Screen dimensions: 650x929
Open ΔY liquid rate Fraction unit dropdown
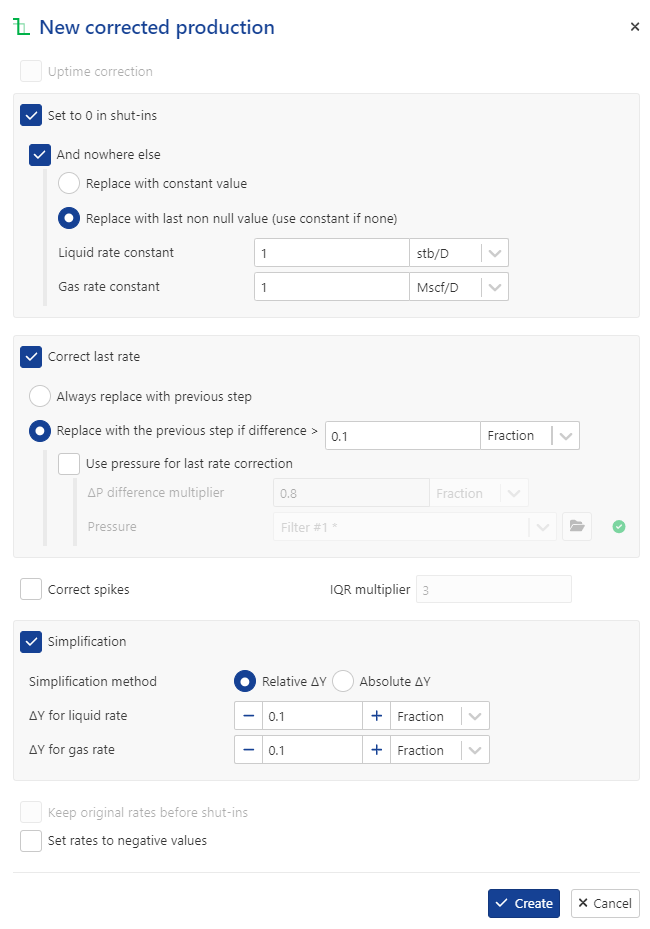[440, 716]
